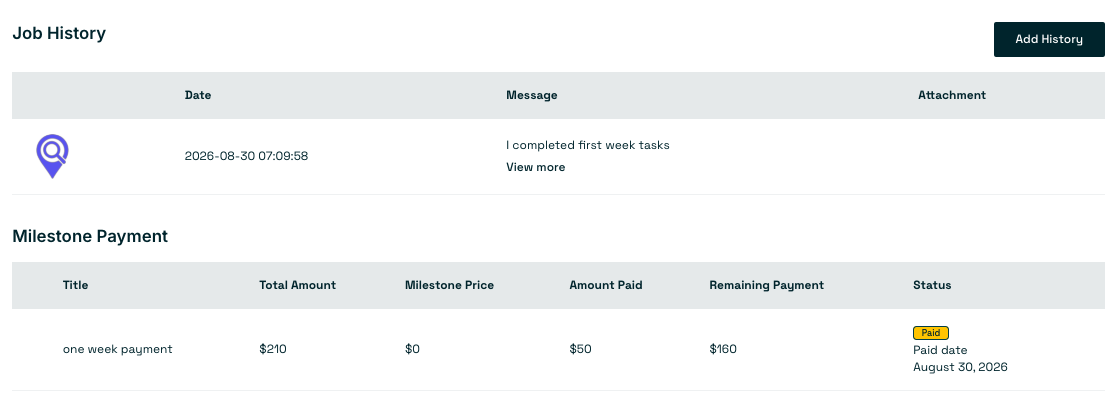This screenshot has height=406, width=1118.
Task: Click the Paid date August 30, 2026 text
Action: point(960,359)
